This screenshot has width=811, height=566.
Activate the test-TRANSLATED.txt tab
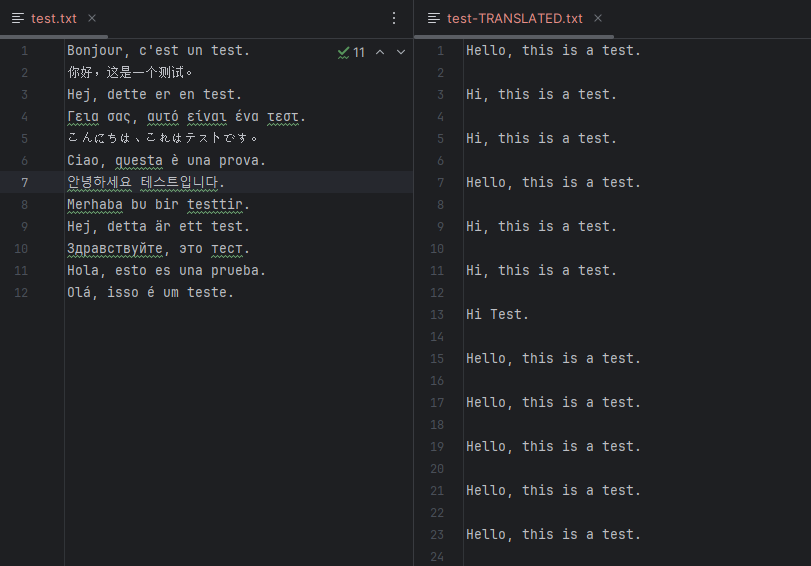tap(515, 18)
